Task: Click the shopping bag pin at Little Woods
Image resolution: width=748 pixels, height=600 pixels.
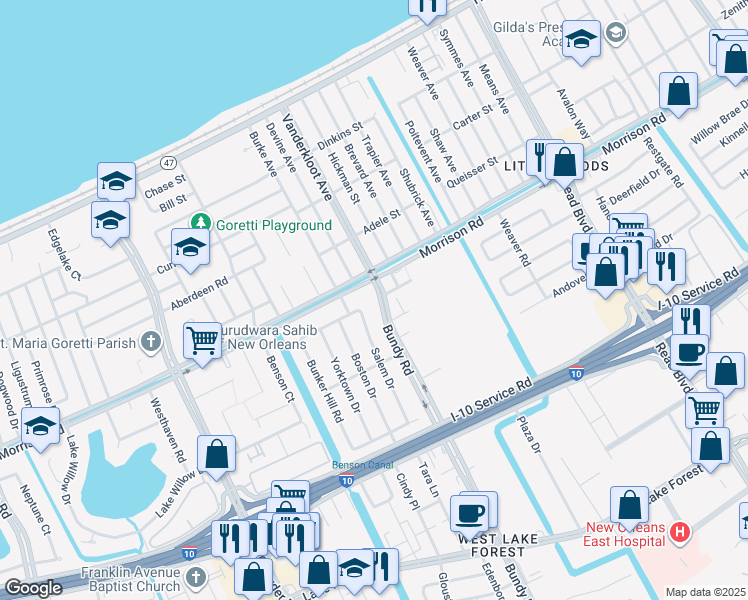Action: (x=565, y=160)
